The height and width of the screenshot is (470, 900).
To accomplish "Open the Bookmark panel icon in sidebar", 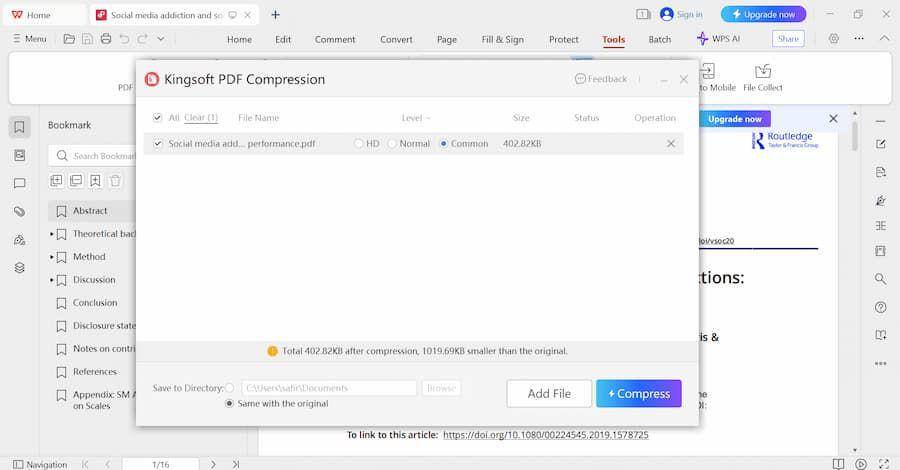I will point(20,127).
